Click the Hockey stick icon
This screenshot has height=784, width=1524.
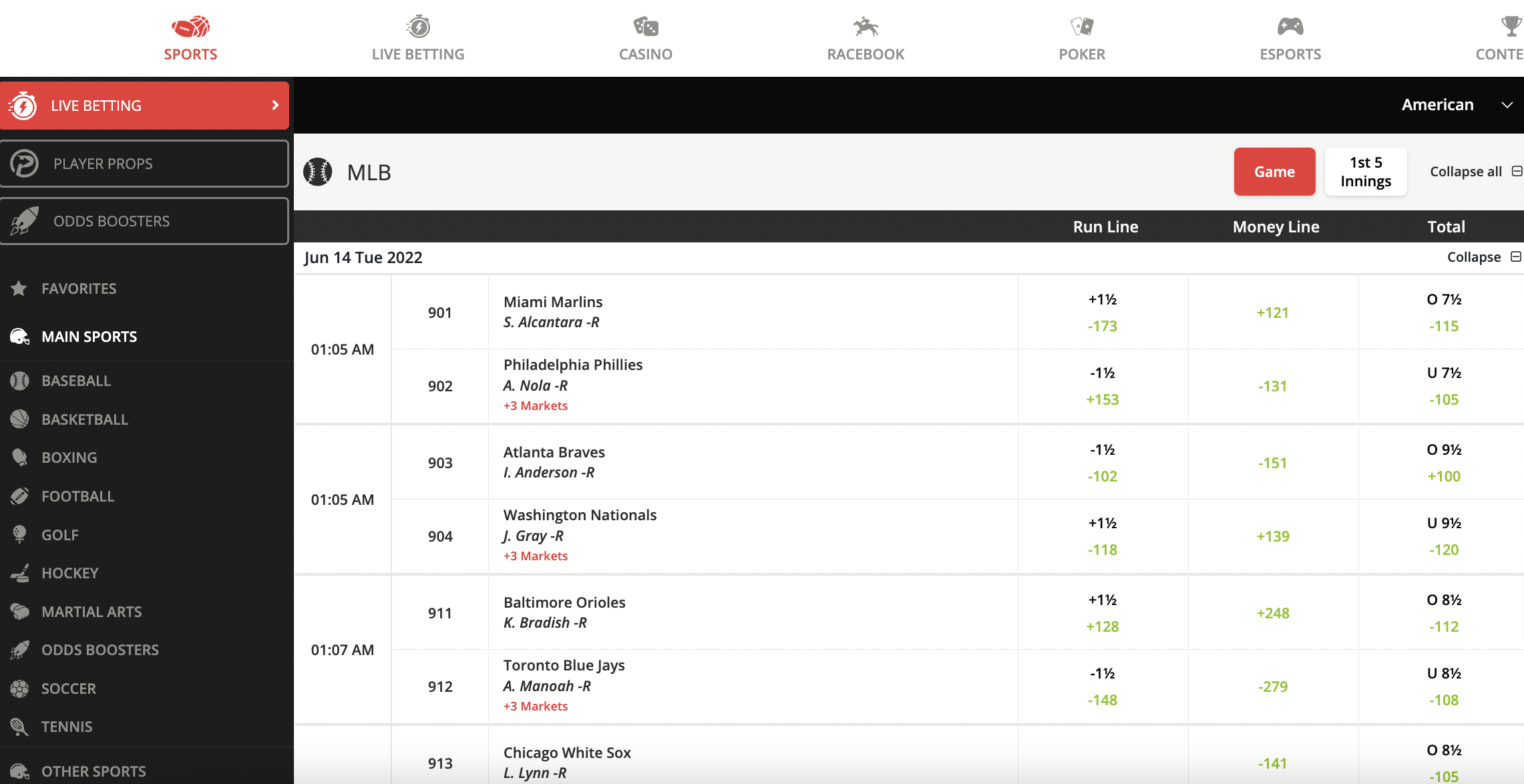(19, 573)
